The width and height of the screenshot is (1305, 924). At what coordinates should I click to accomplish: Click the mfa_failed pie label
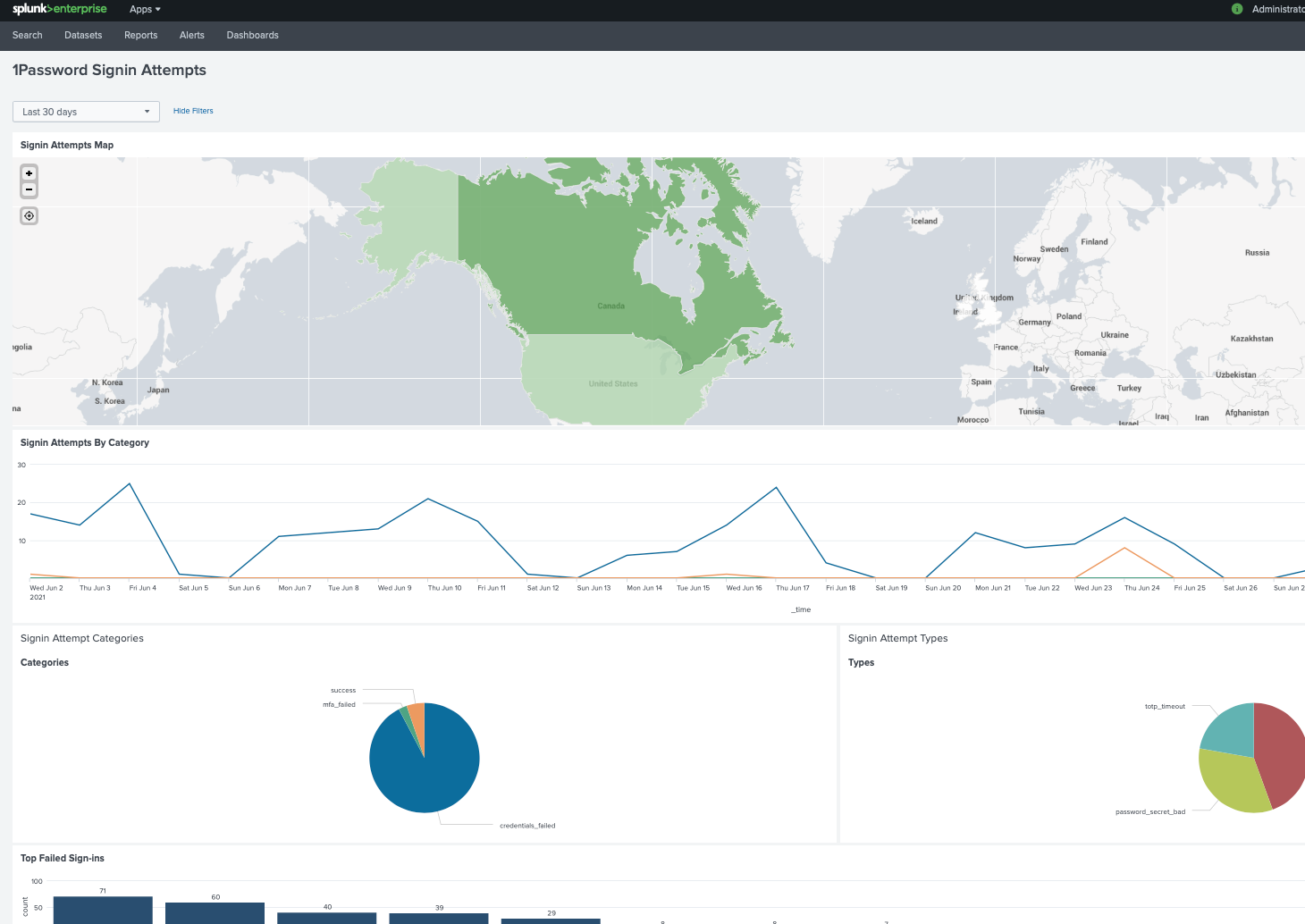[x=339, y=704]
